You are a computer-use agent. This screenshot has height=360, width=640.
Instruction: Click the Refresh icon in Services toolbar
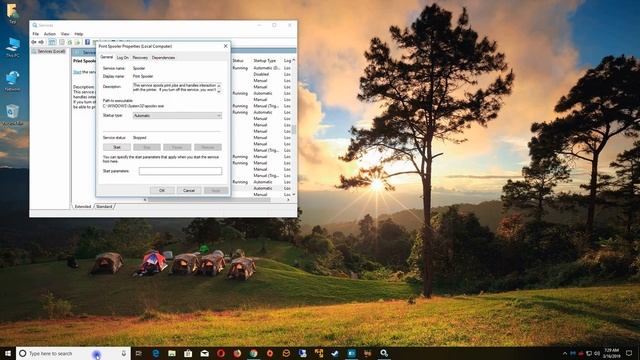pos(70,42)
